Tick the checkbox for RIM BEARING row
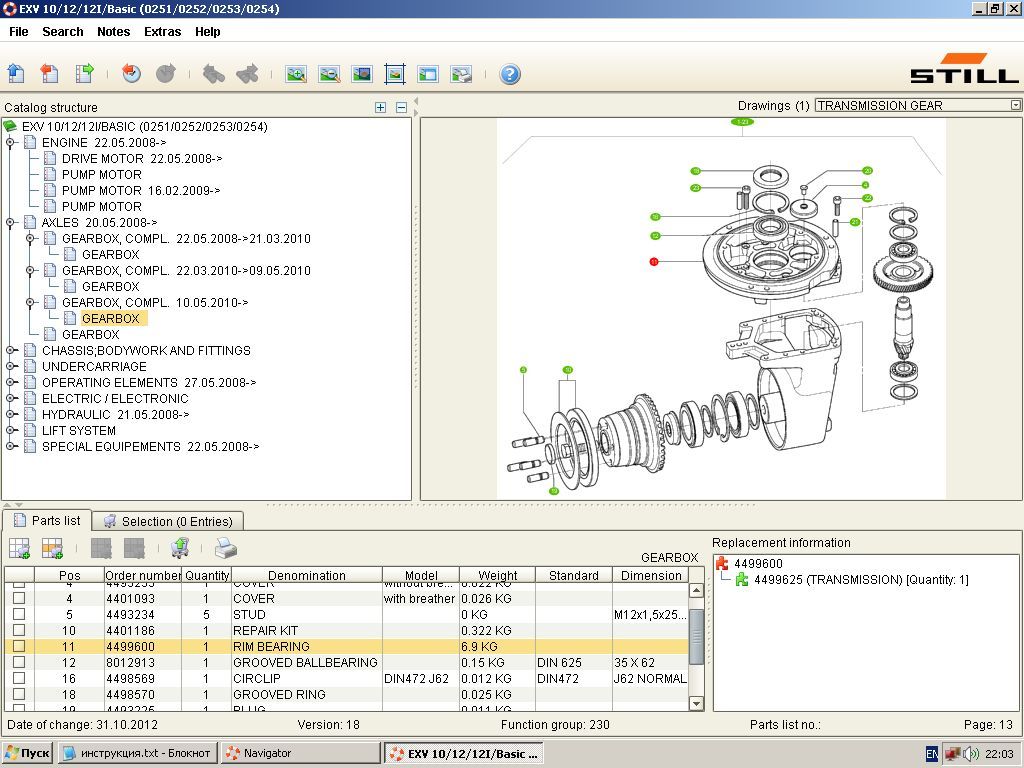The height and width of the screenshot is (768, 1024). [x=18, y=647]
